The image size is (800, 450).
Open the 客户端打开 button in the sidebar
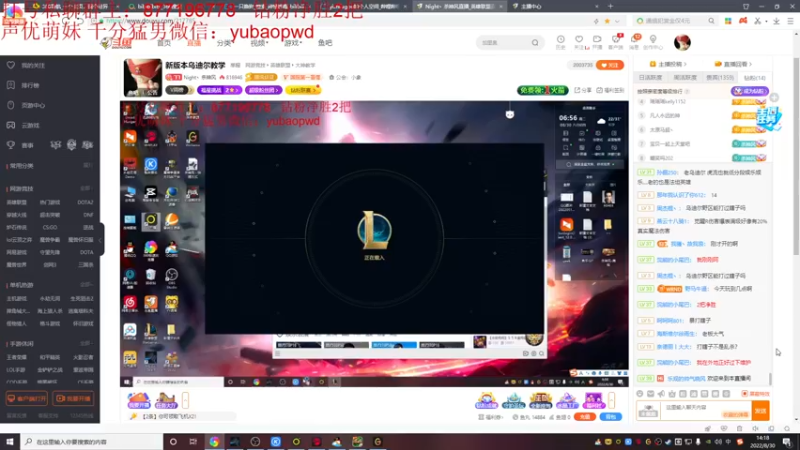coord(27,398)
